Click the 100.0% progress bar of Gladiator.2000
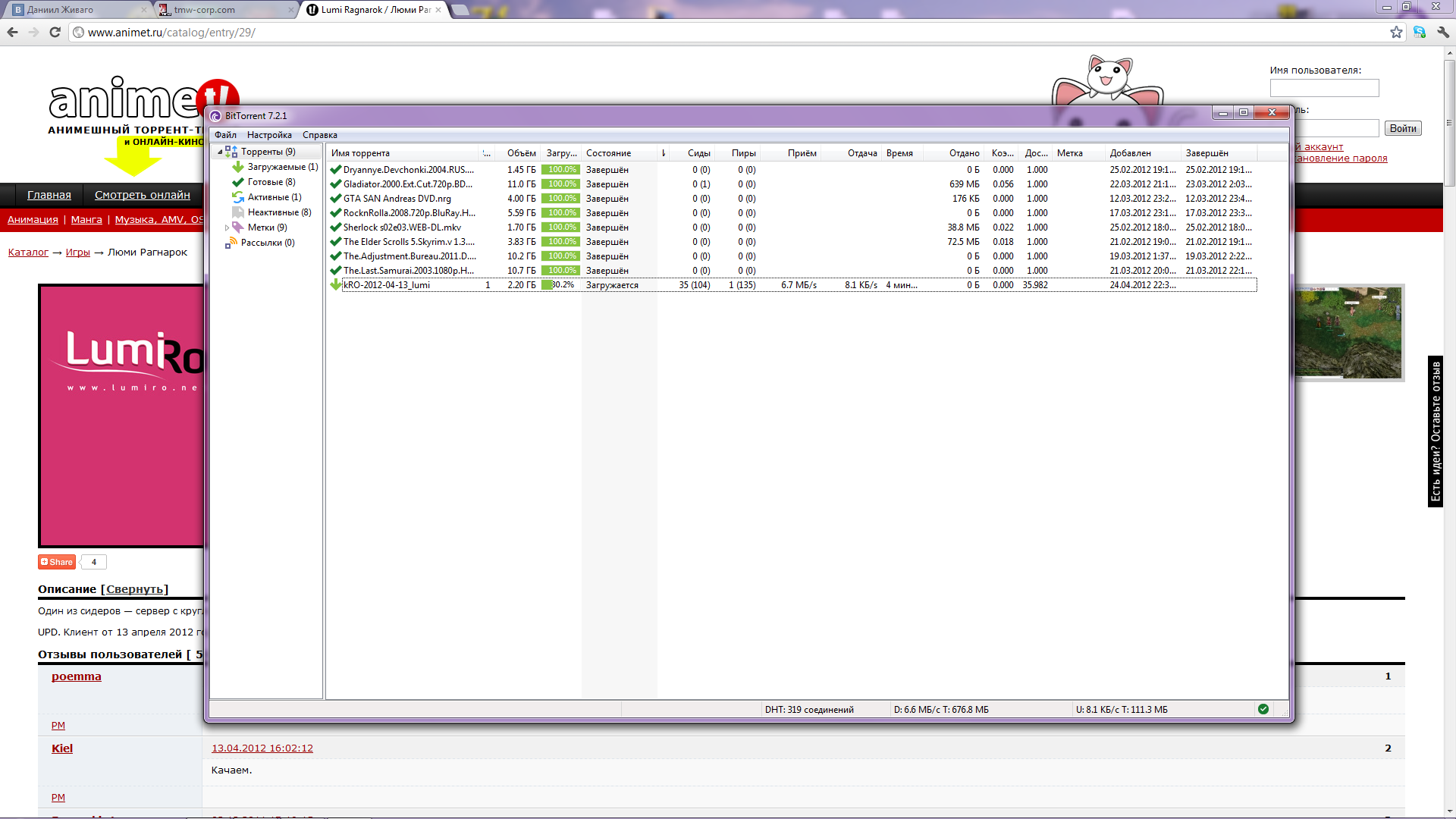 [561, 184]
